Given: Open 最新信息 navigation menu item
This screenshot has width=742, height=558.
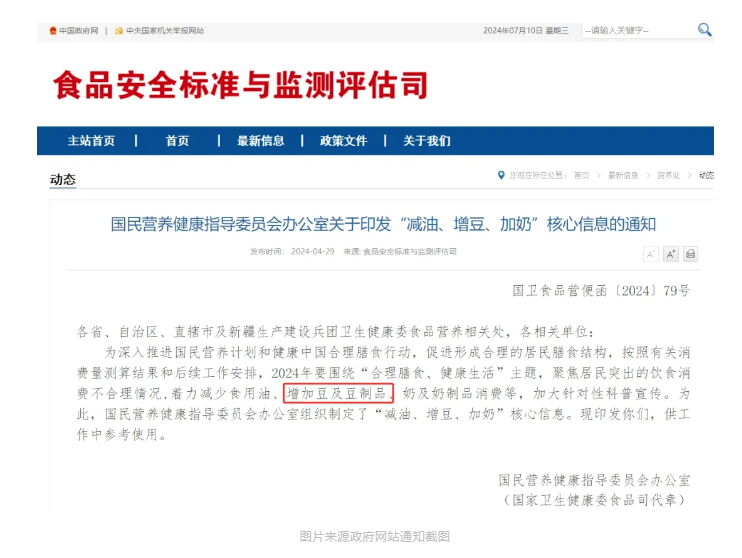Looking at the screenshot, I should 260,141.
